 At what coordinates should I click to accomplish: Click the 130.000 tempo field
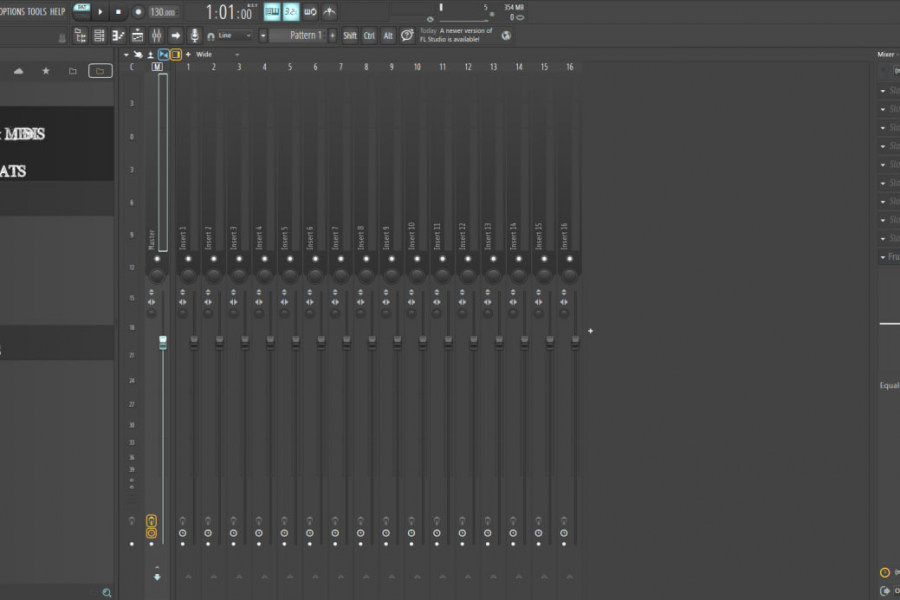coord(162,12)
